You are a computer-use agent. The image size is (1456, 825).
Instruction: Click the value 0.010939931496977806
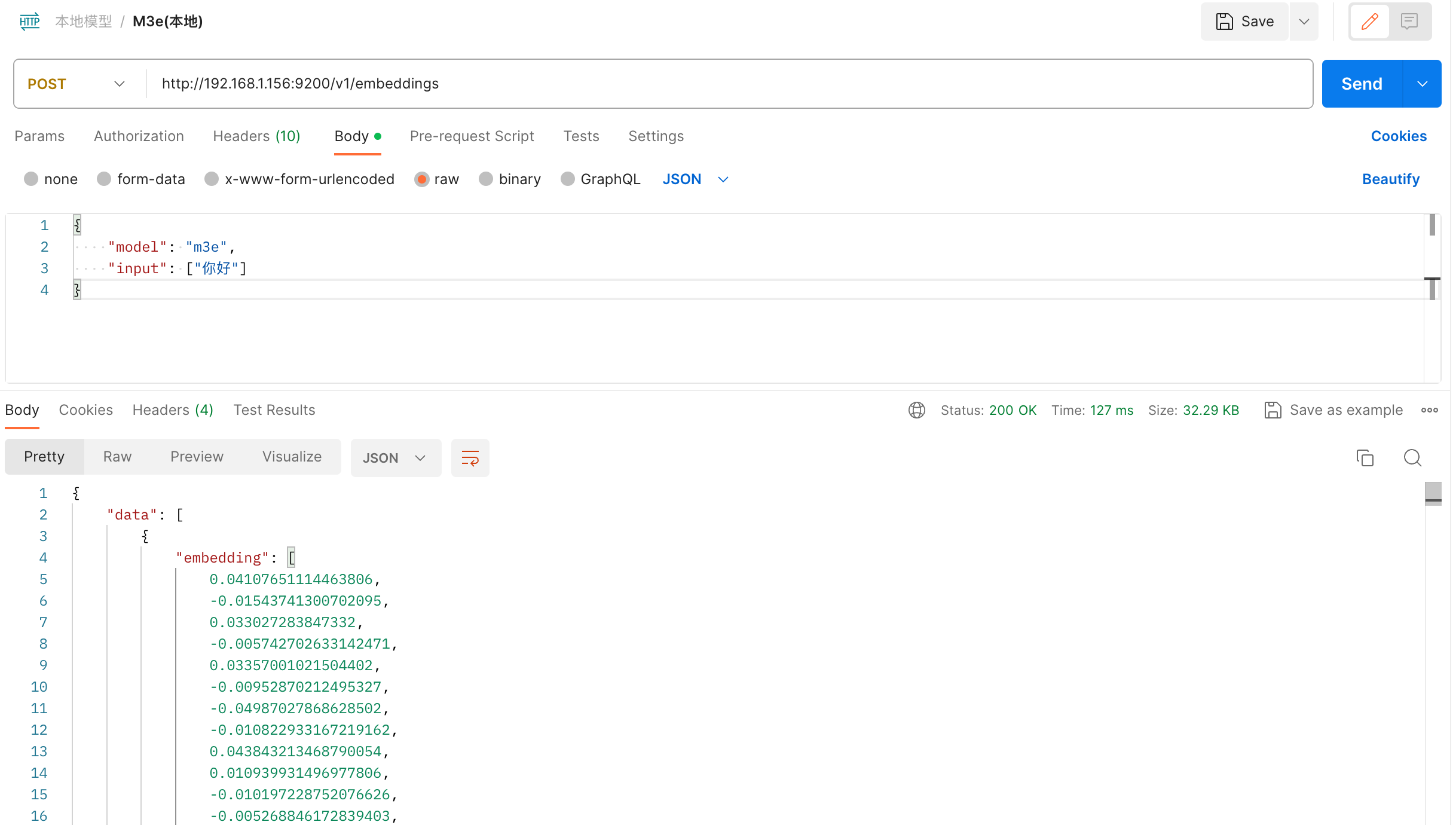[x=295, y=773]
